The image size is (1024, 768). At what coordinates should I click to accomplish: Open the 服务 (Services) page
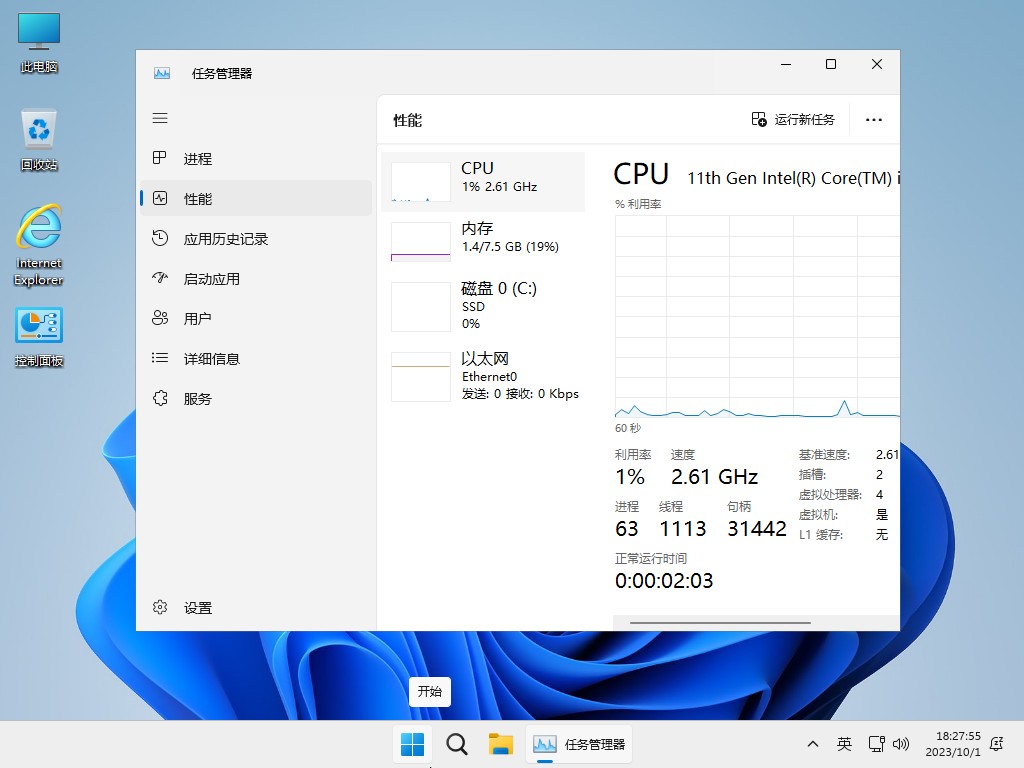coord(197,398)
